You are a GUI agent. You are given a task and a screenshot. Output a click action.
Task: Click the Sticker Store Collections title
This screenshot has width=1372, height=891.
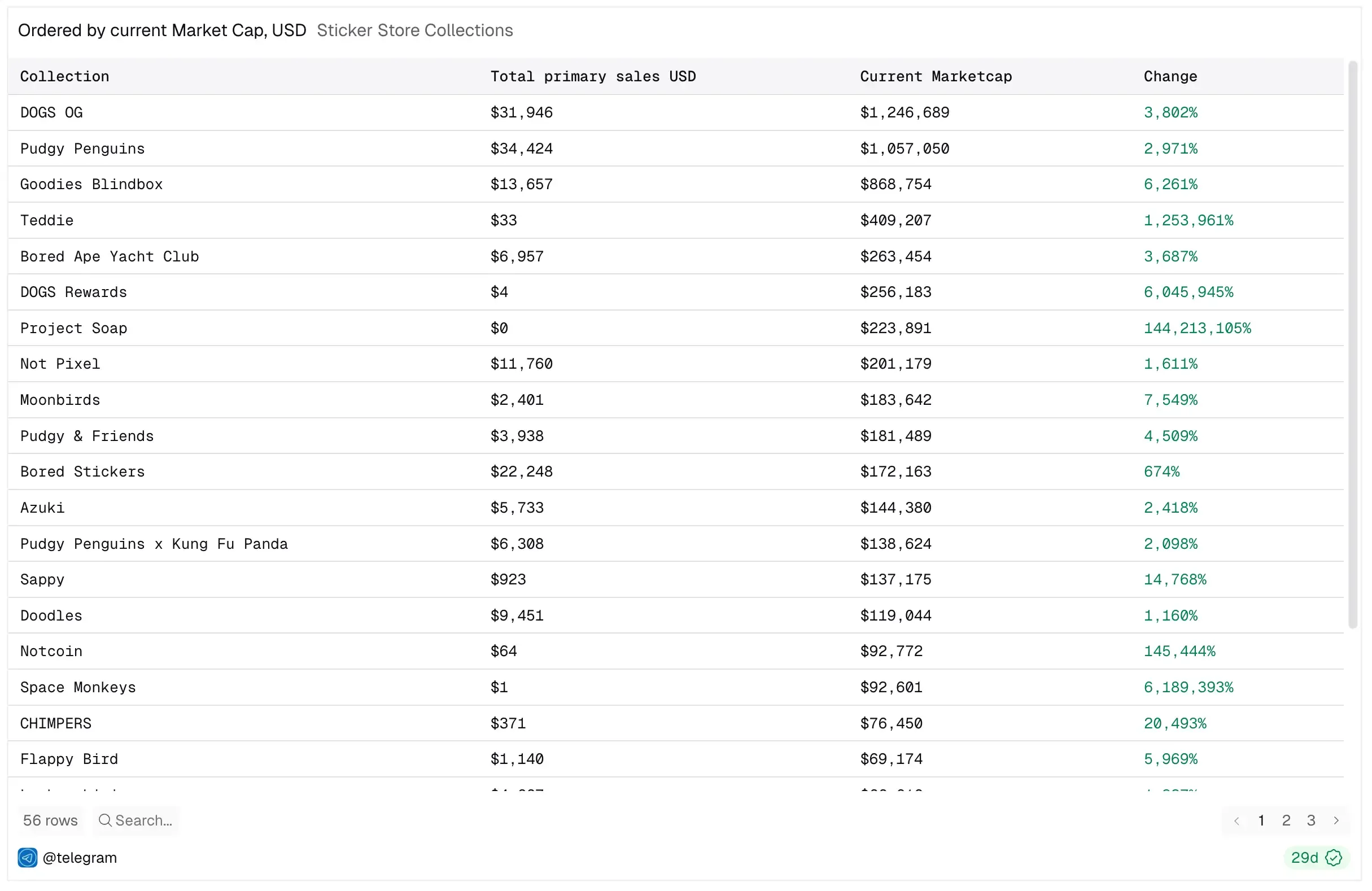coord(414,30)
